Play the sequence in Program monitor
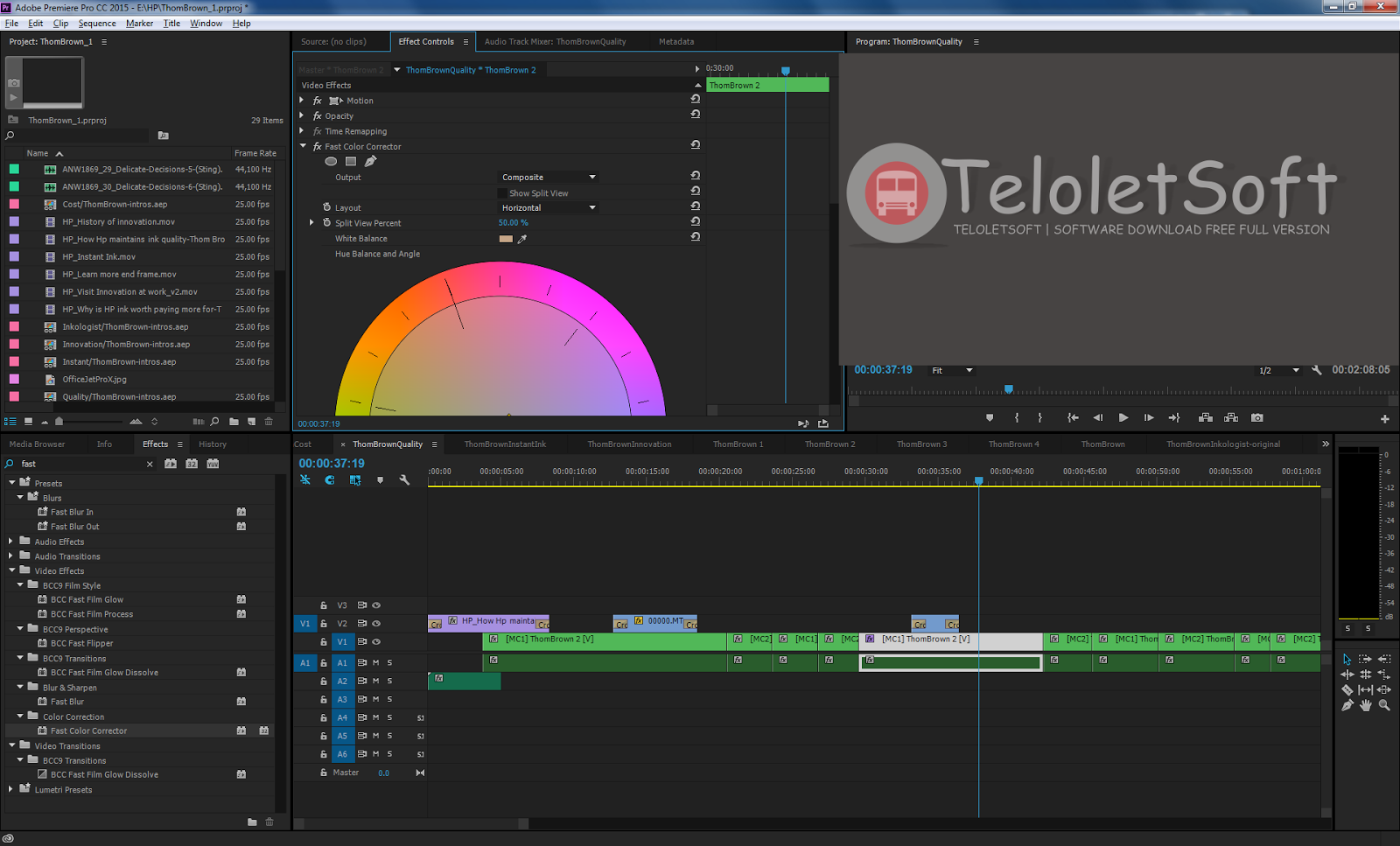The image size is (1400, 846). point(1123,418)
